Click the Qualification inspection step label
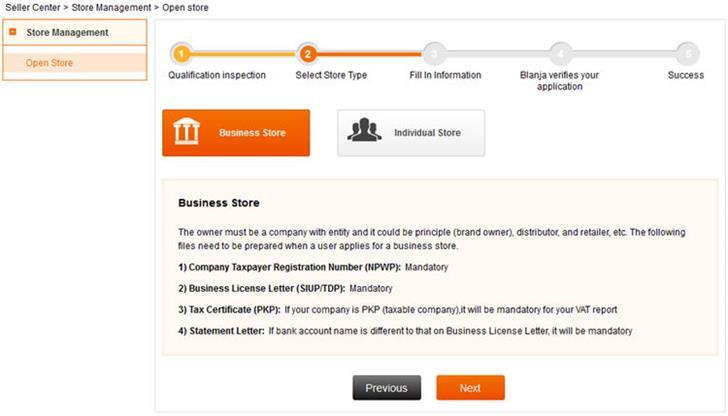This screenshot has width=728, height=416. point(217,75)
